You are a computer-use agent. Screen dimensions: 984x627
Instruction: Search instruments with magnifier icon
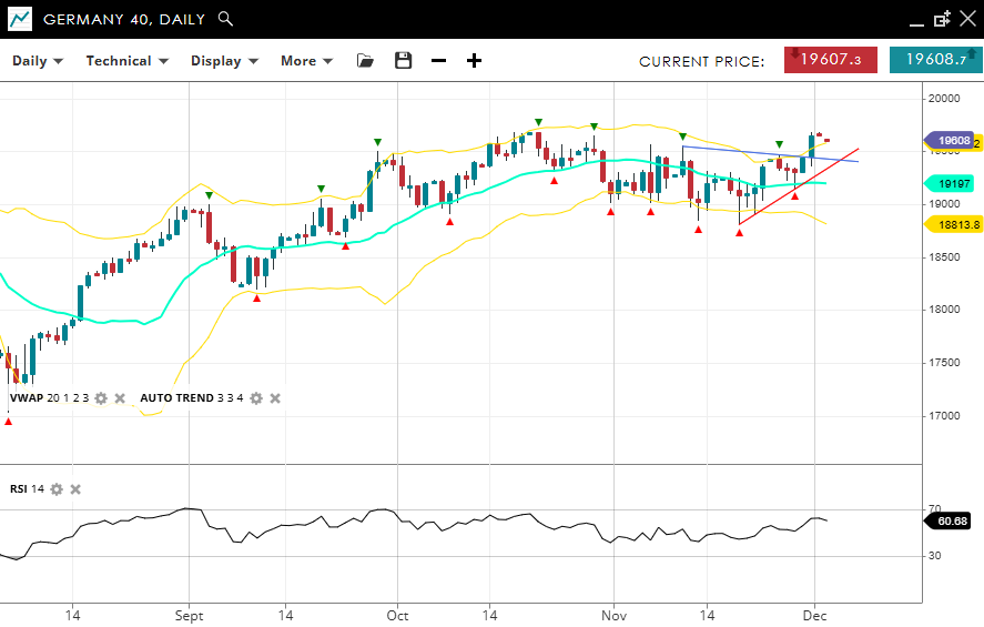226,19
